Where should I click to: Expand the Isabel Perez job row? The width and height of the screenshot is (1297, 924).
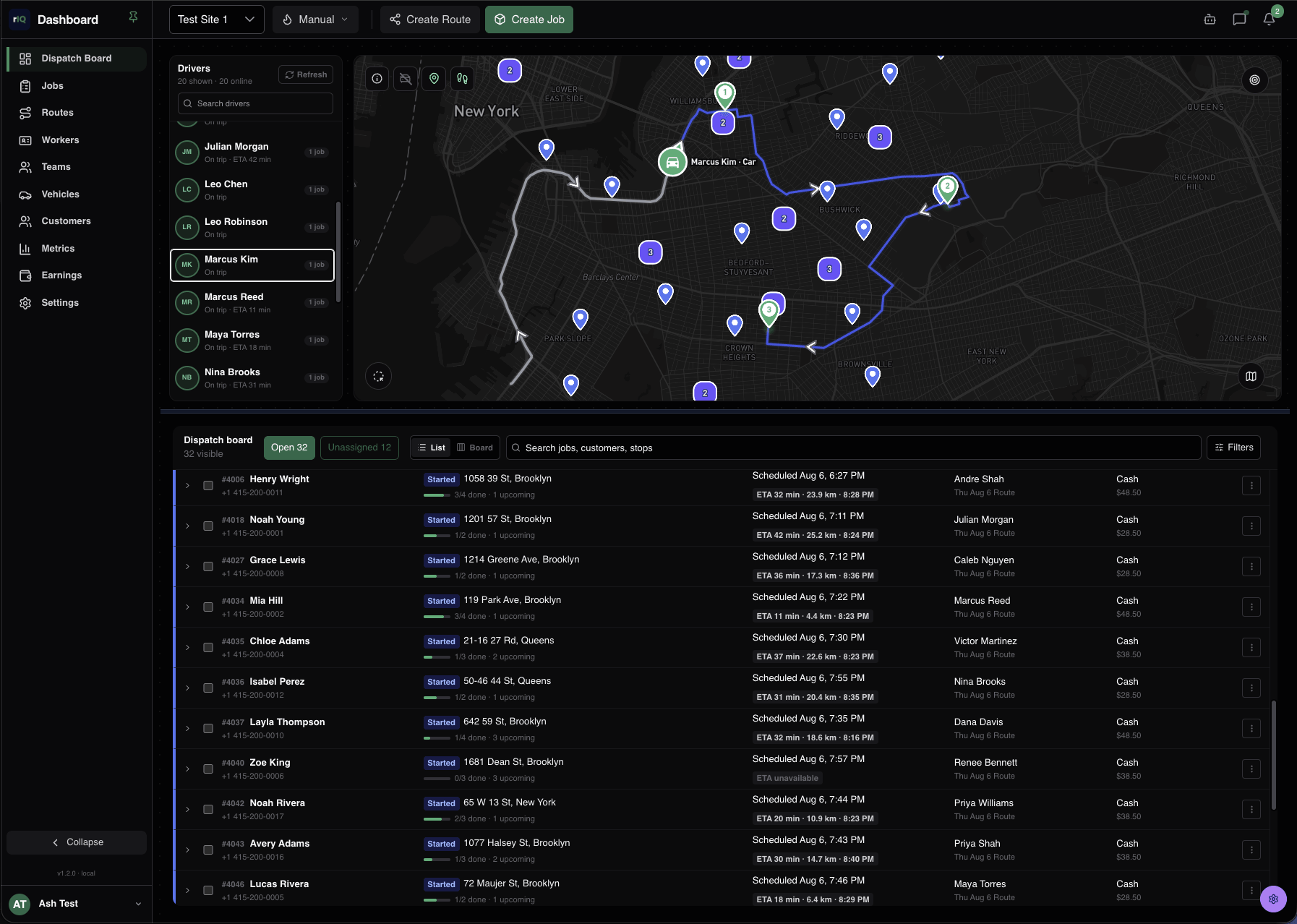point(187,688)
